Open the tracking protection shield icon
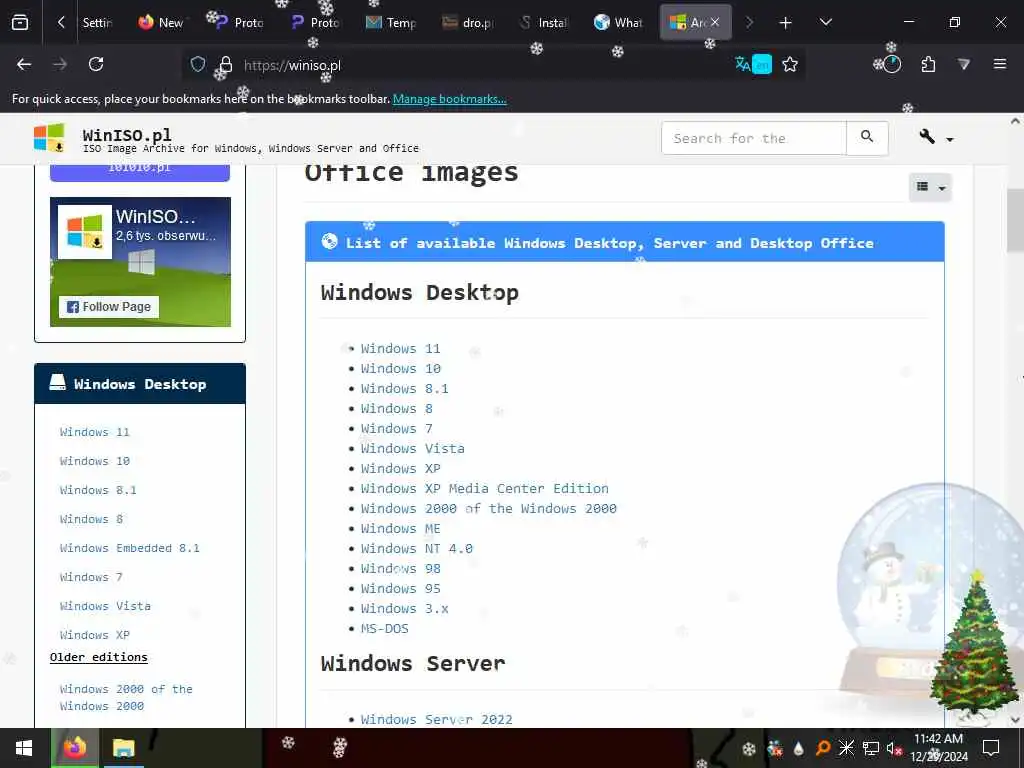1024x768 pixels. coord(198,65)
